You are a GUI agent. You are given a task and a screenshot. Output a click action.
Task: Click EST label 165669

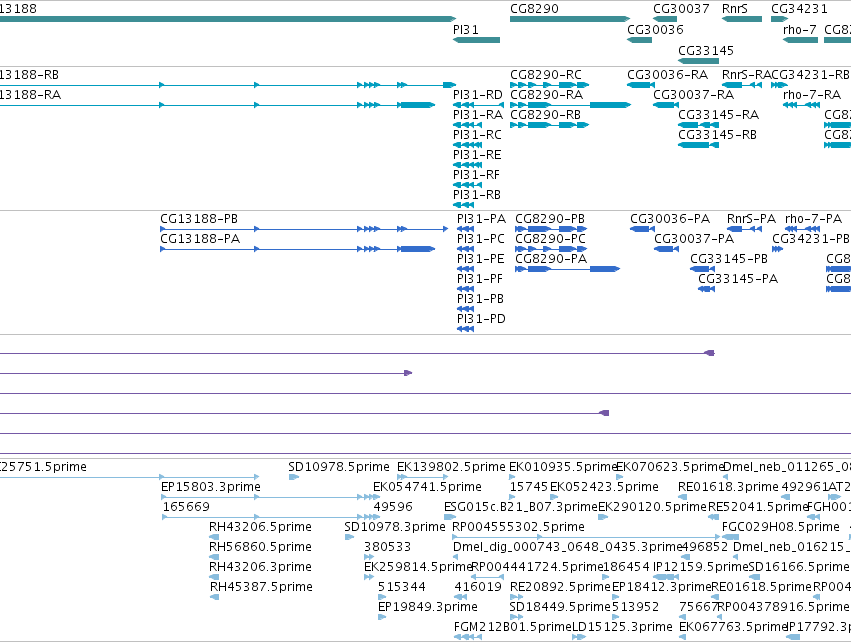pyautogui.click(x=186, y=507)
